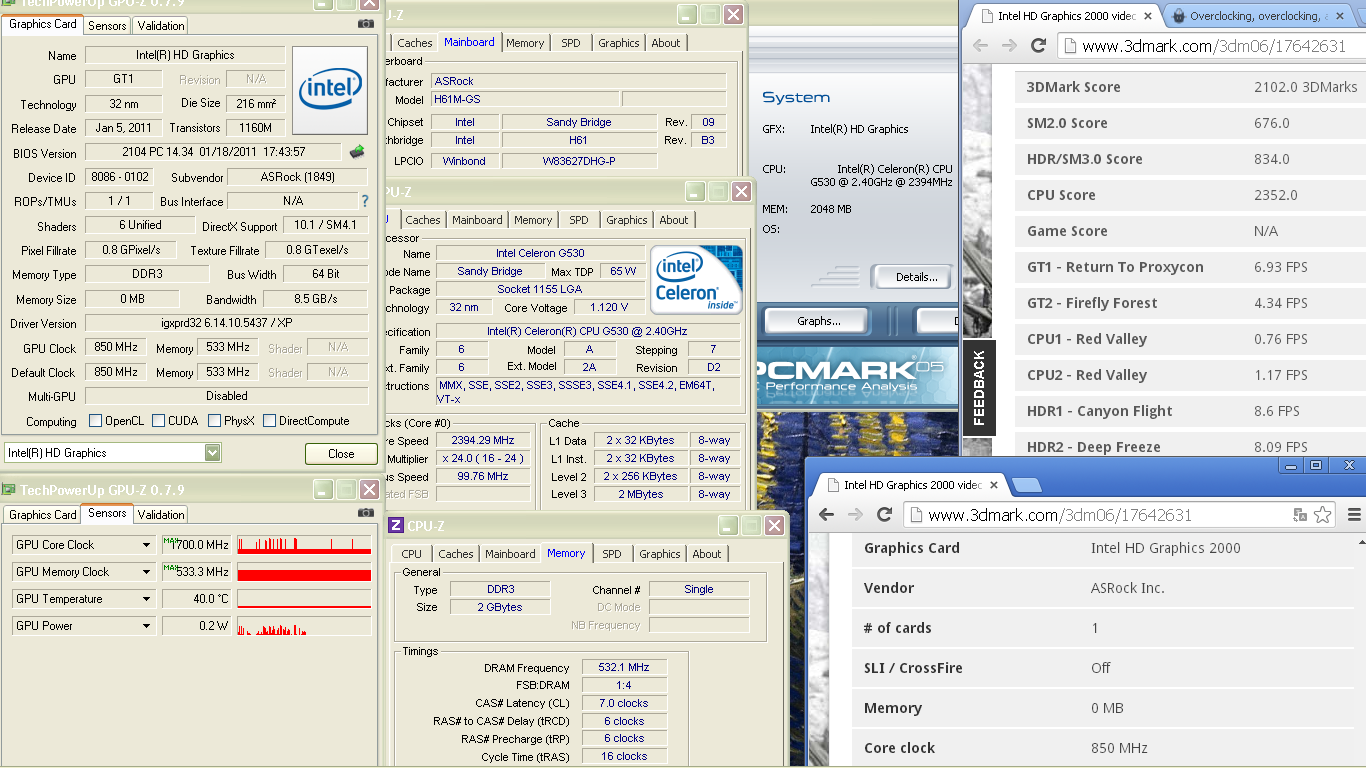This screenshot has height=768, width=1366.
Task: Click the screenshot camera icon in upper GPU-Z window
Action: coord(366,24)
